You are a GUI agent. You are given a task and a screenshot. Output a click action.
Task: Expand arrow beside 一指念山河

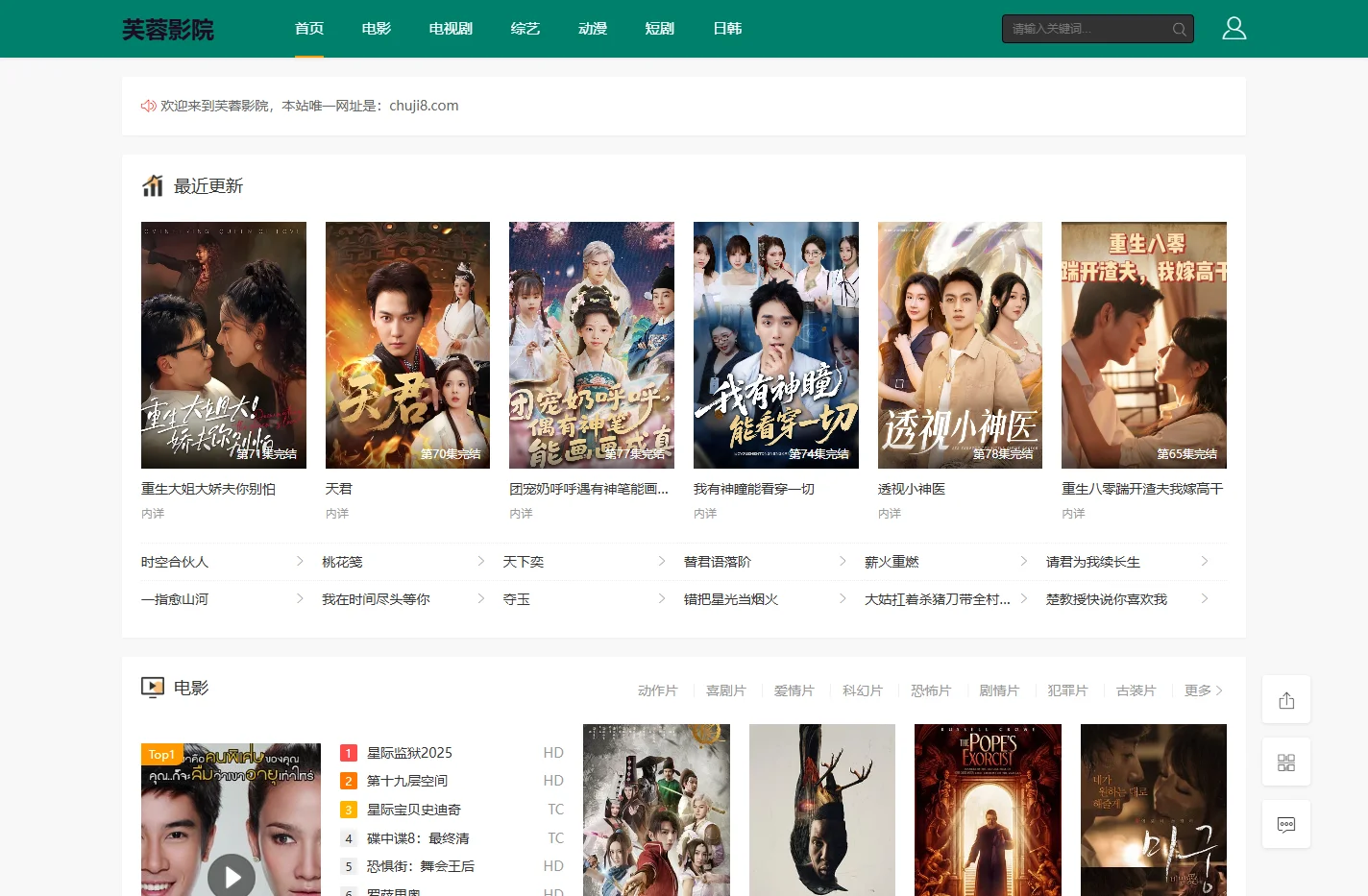coord(300,598)
